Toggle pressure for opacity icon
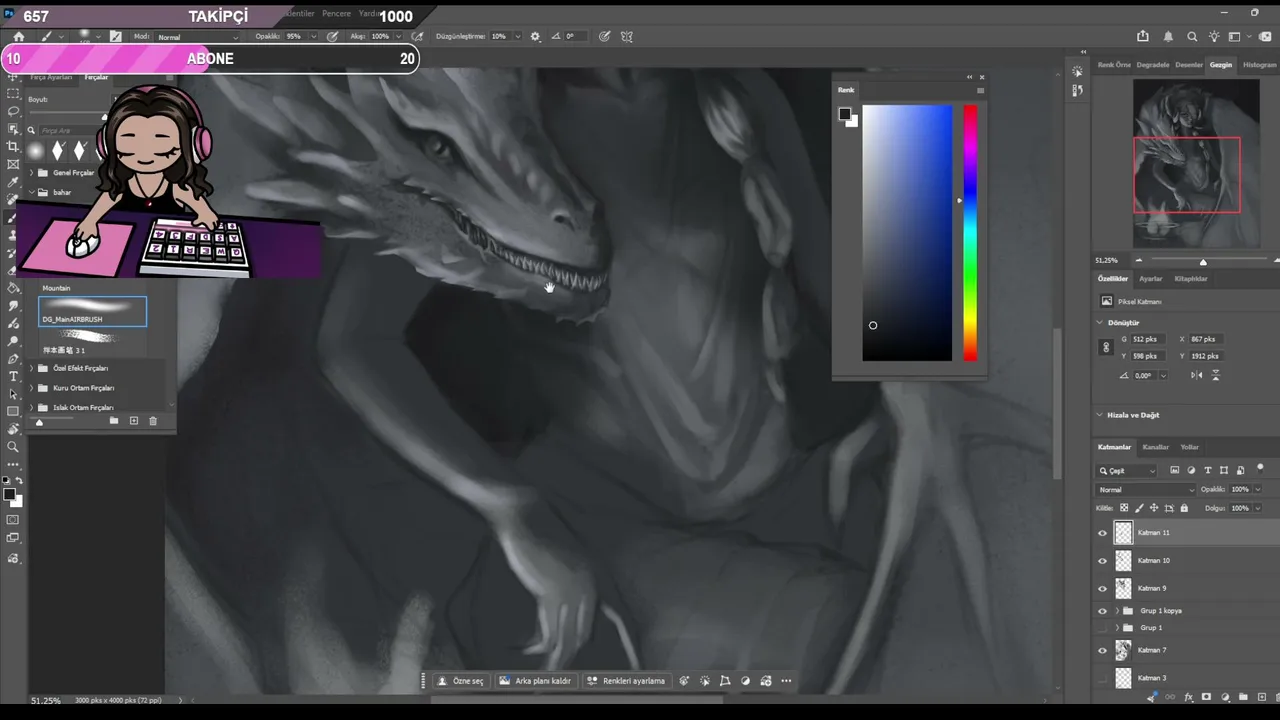 click(332, 36)
